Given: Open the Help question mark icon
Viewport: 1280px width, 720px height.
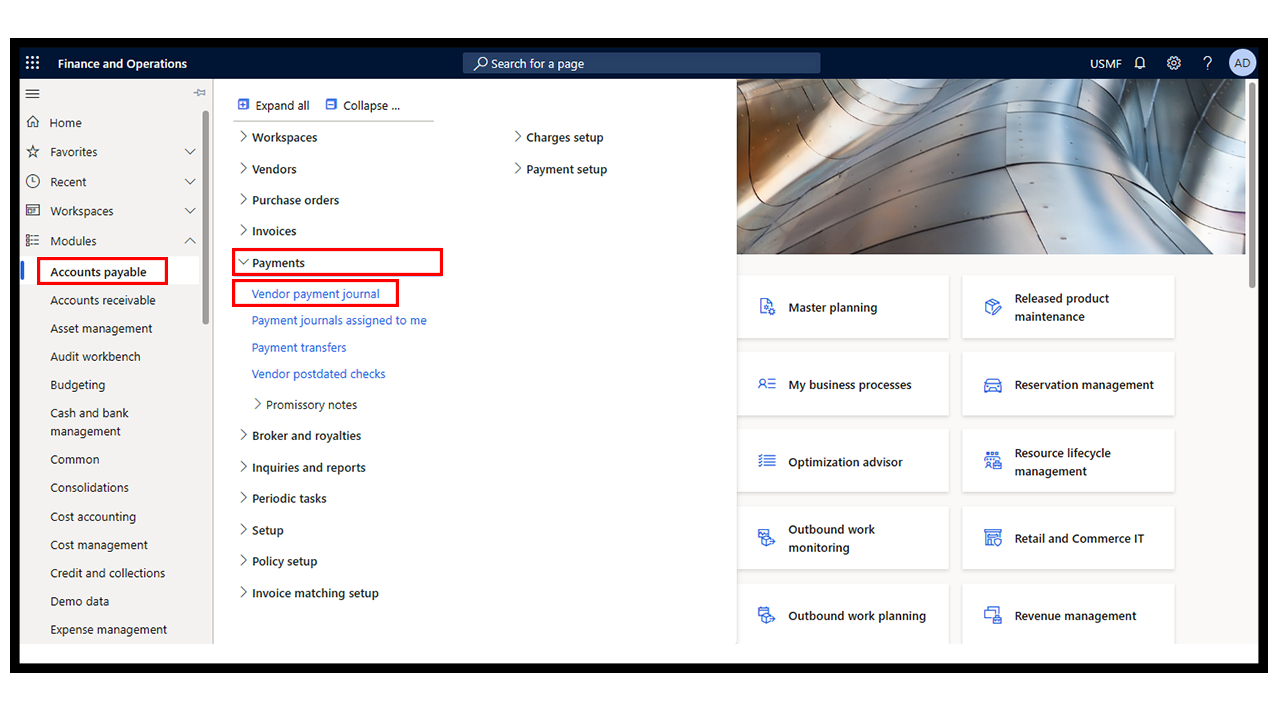Looking at the screenshot, I should pos(1208,63).
